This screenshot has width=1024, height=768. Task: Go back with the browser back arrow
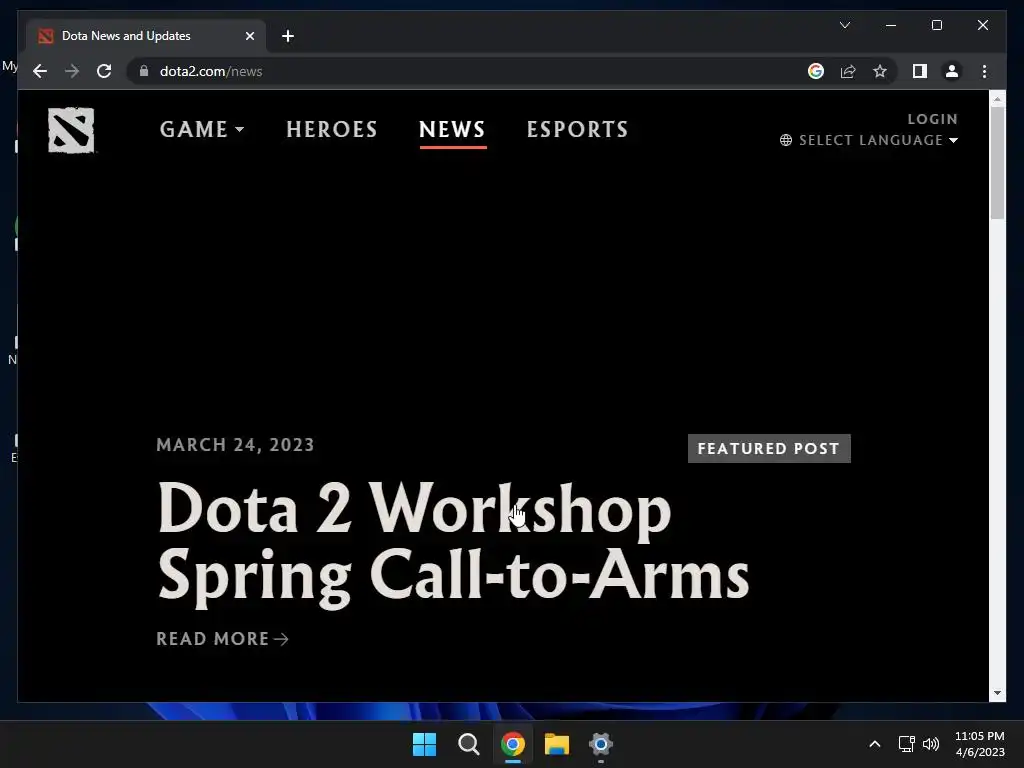click(x=40, y=71)
